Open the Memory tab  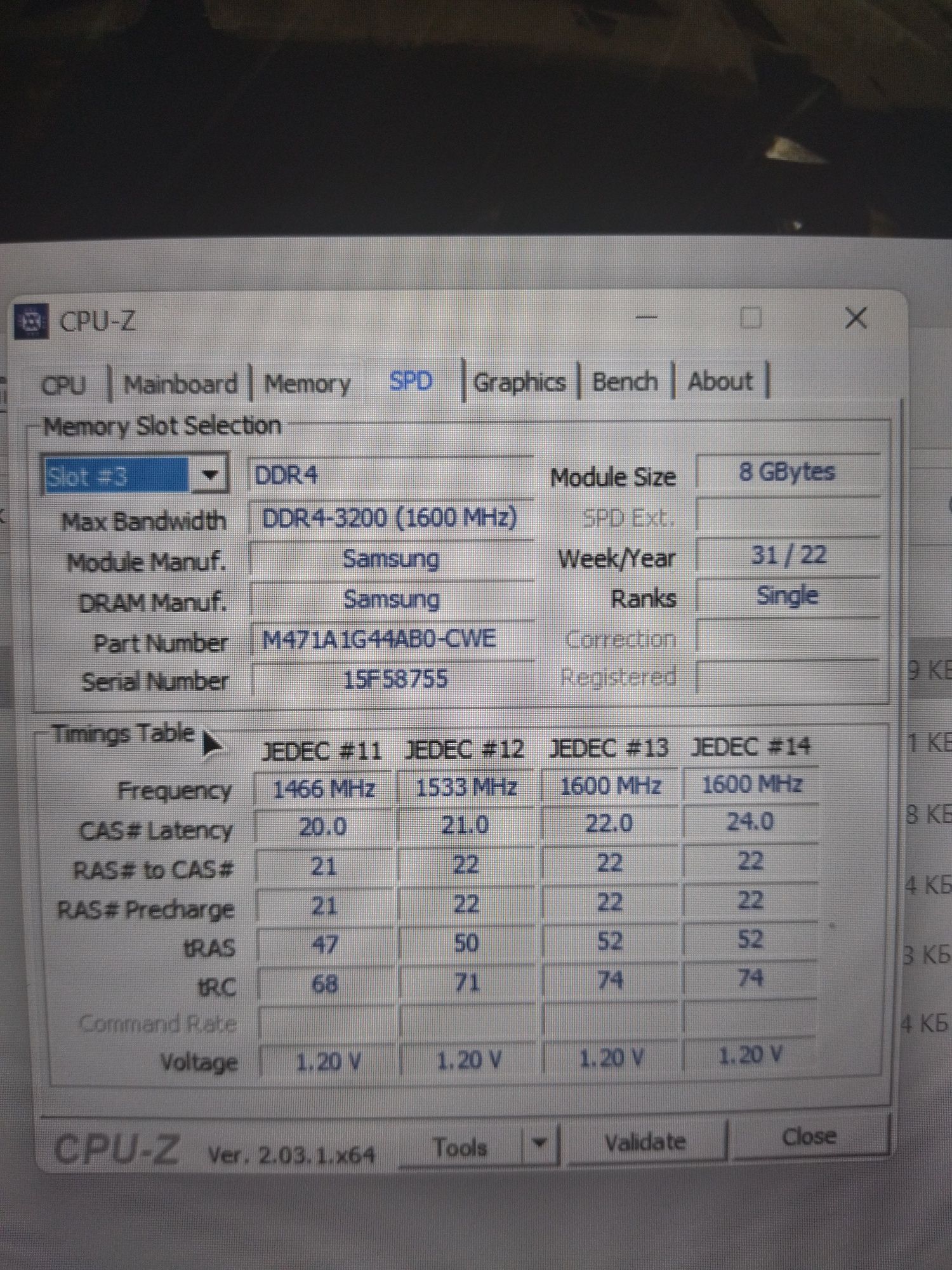[x=307, y=384]
